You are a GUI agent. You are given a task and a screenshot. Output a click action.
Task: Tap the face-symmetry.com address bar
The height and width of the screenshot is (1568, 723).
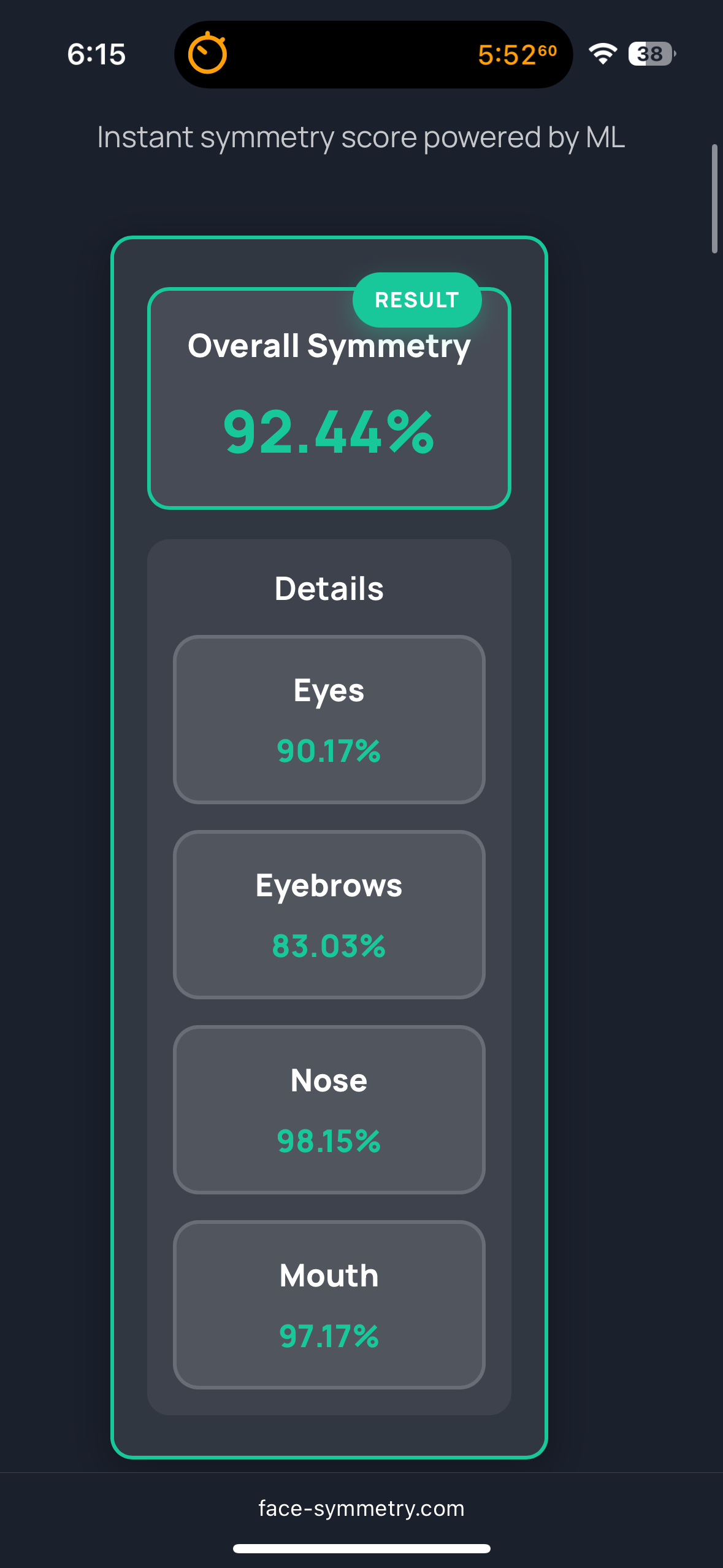361,1508
